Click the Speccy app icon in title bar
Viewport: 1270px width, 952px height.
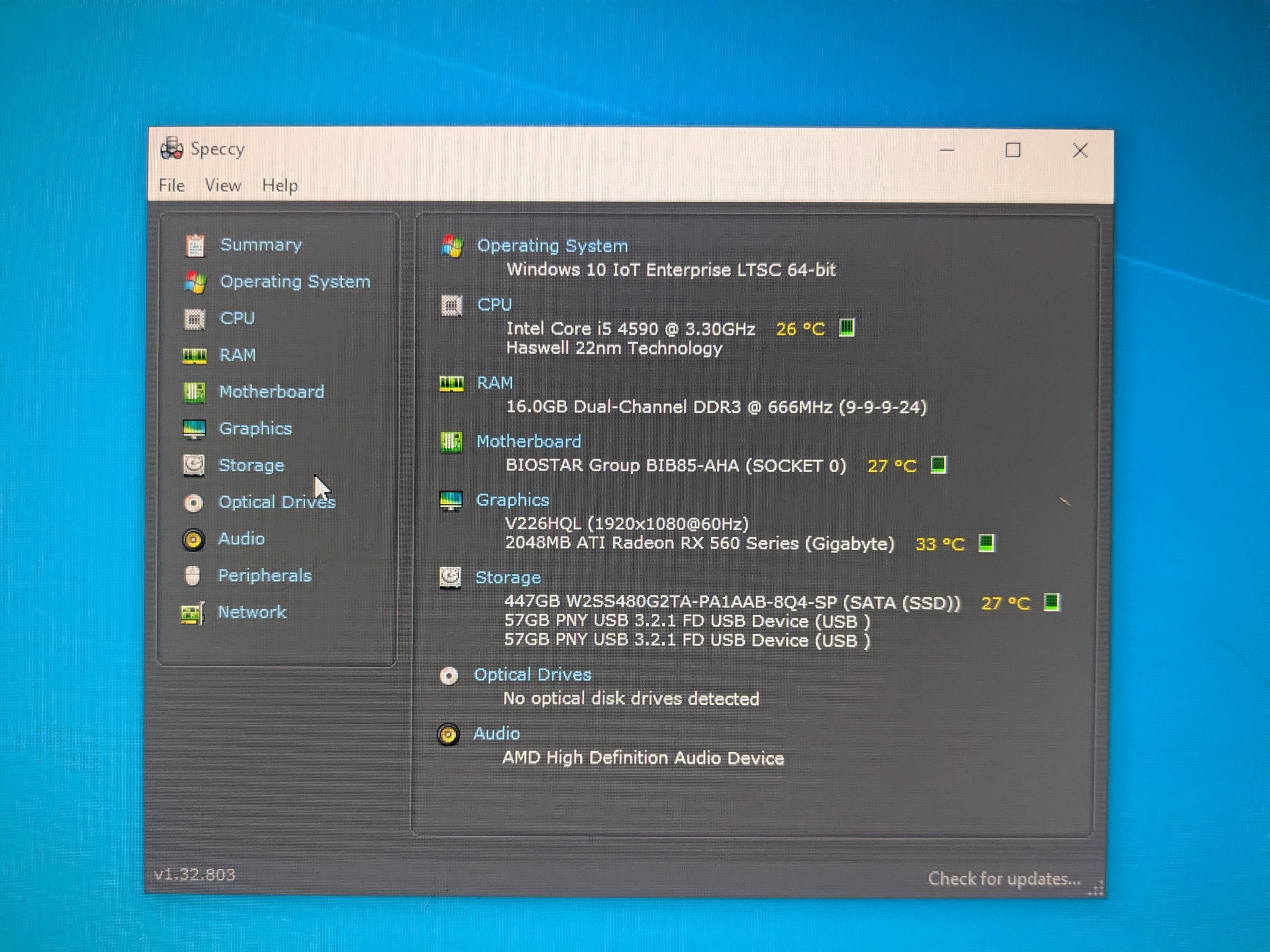pyautogui.click(x=171, y=149)
